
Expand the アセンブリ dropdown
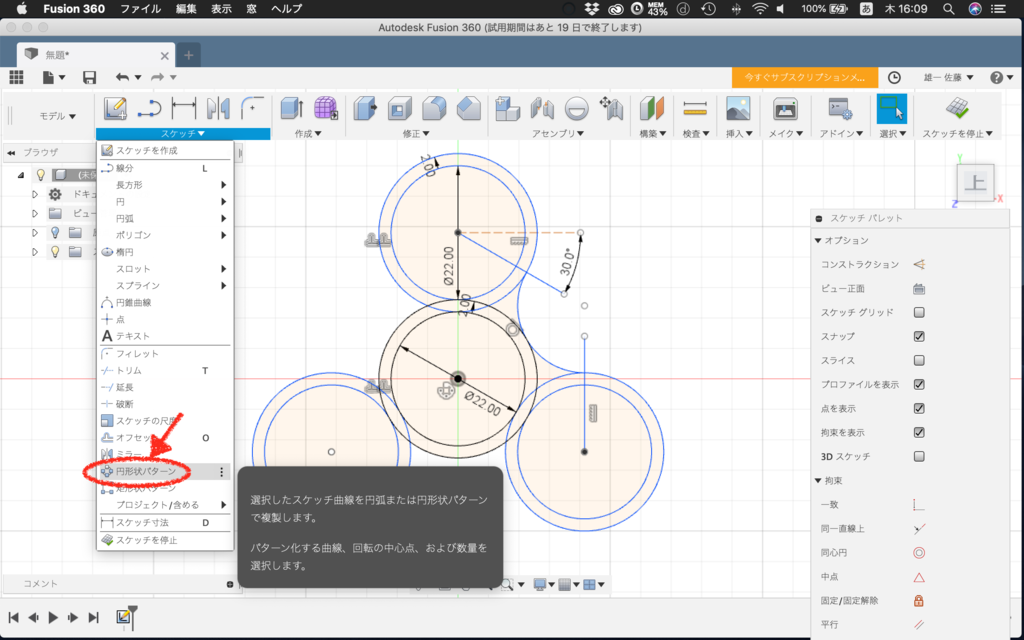558,133
